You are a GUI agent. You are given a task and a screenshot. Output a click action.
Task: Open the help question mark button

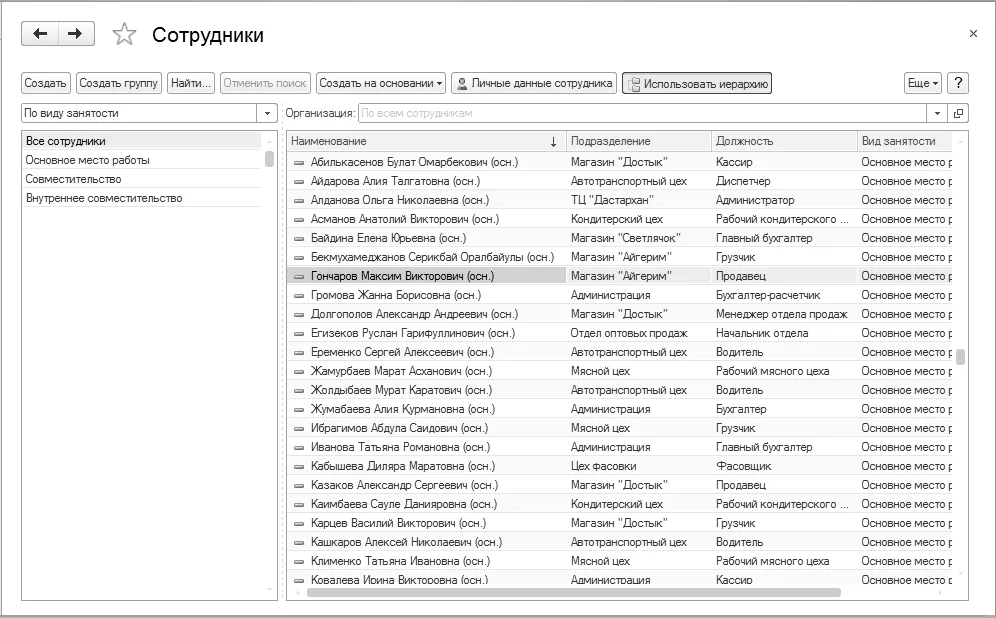958,83
